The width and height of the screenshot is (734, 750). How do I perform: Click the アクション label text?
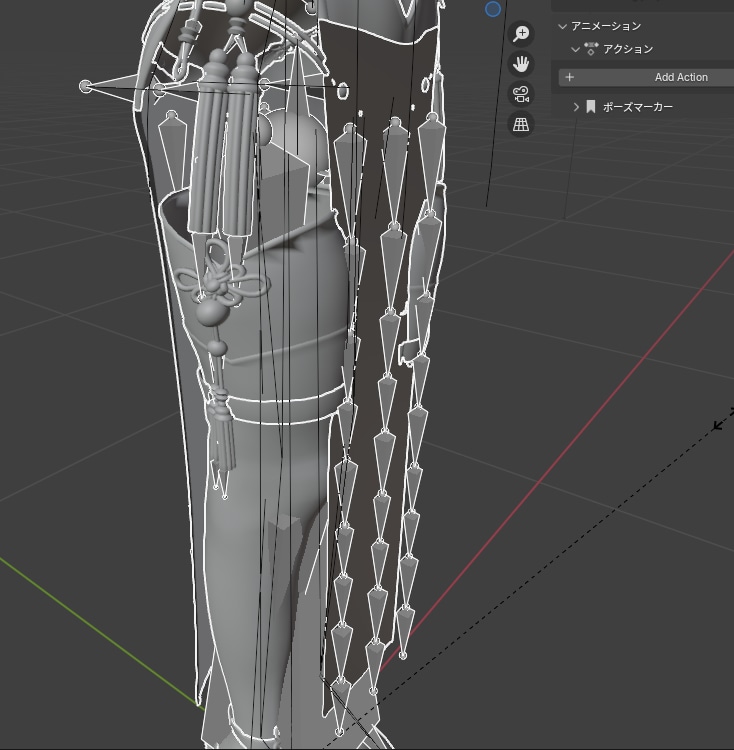click(x=627, y=49)
